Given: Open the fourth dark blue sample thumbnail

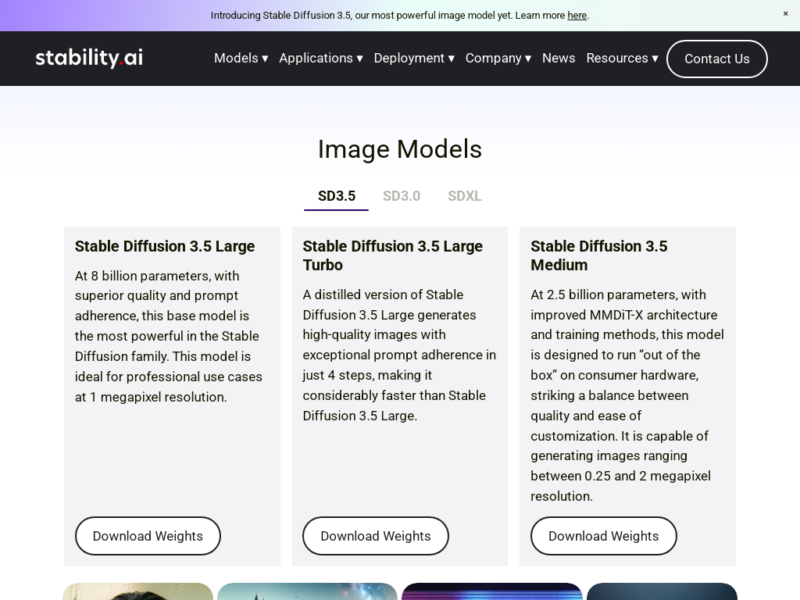Looking at the screenshot, I should [x=662, y=591].
